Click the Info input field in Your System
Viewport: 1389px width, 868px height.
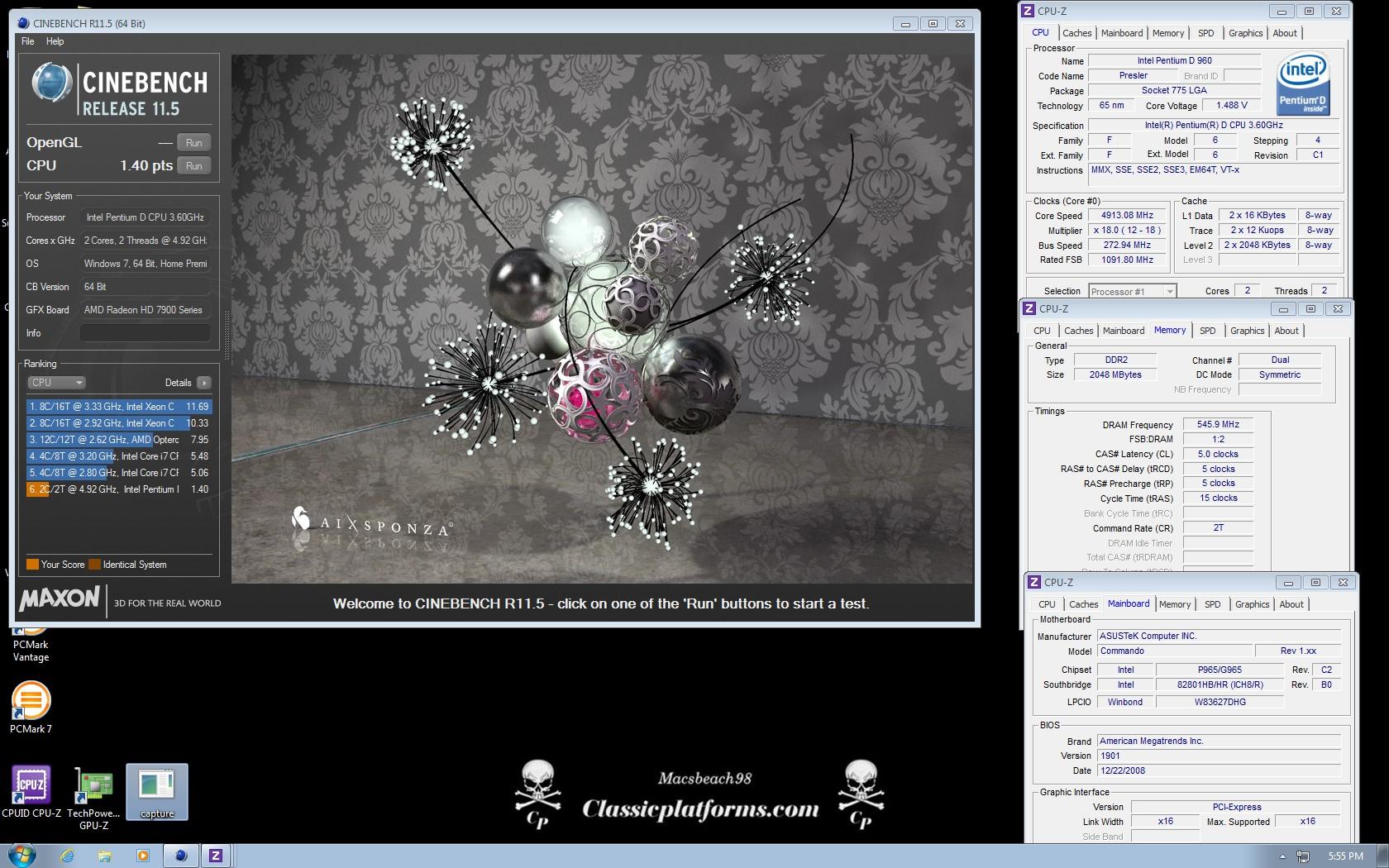click(x=146, y=333)
